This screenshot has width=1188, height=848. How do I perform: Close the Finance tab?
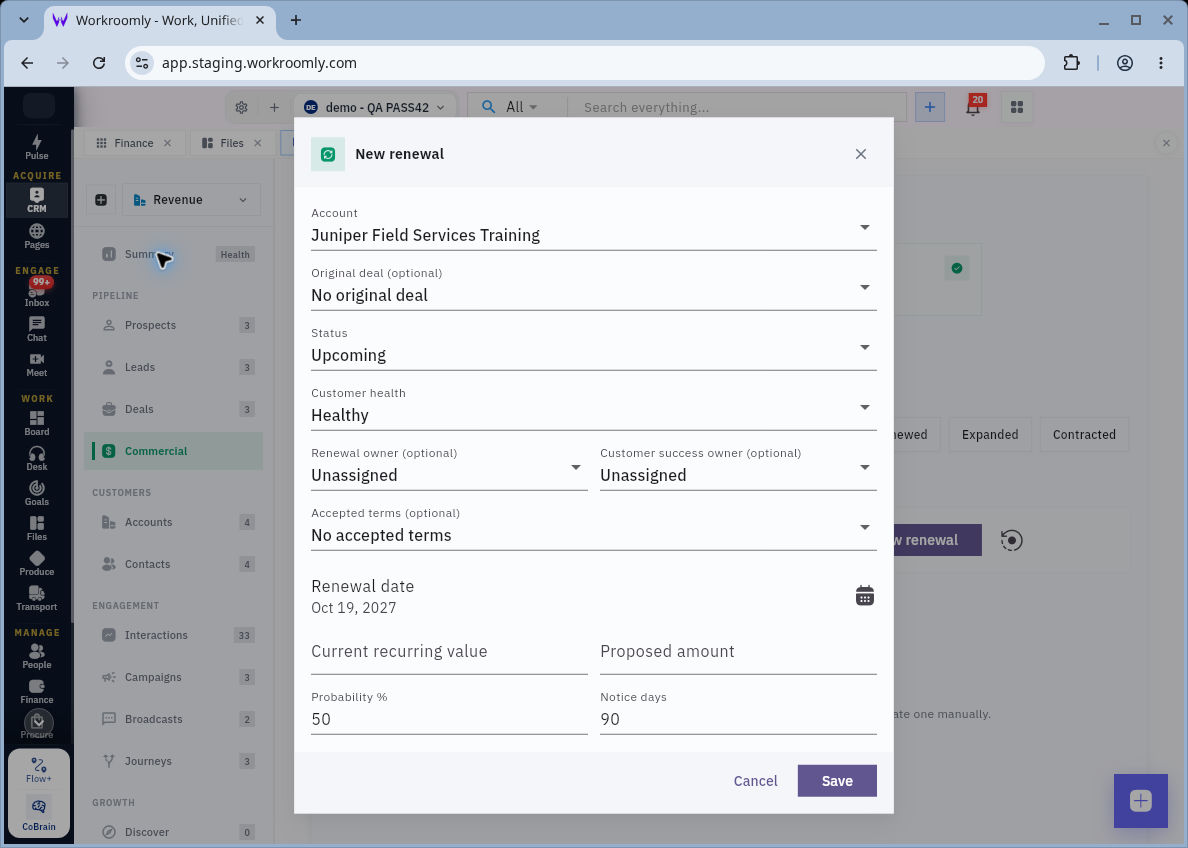167,143
